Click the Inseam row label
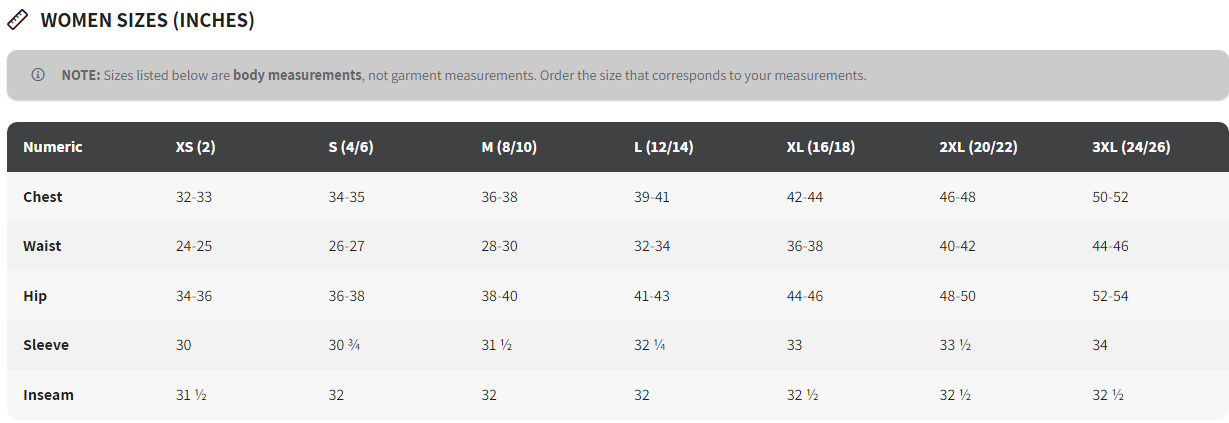This screenshot has width=1229, height=423. point(48,395)
